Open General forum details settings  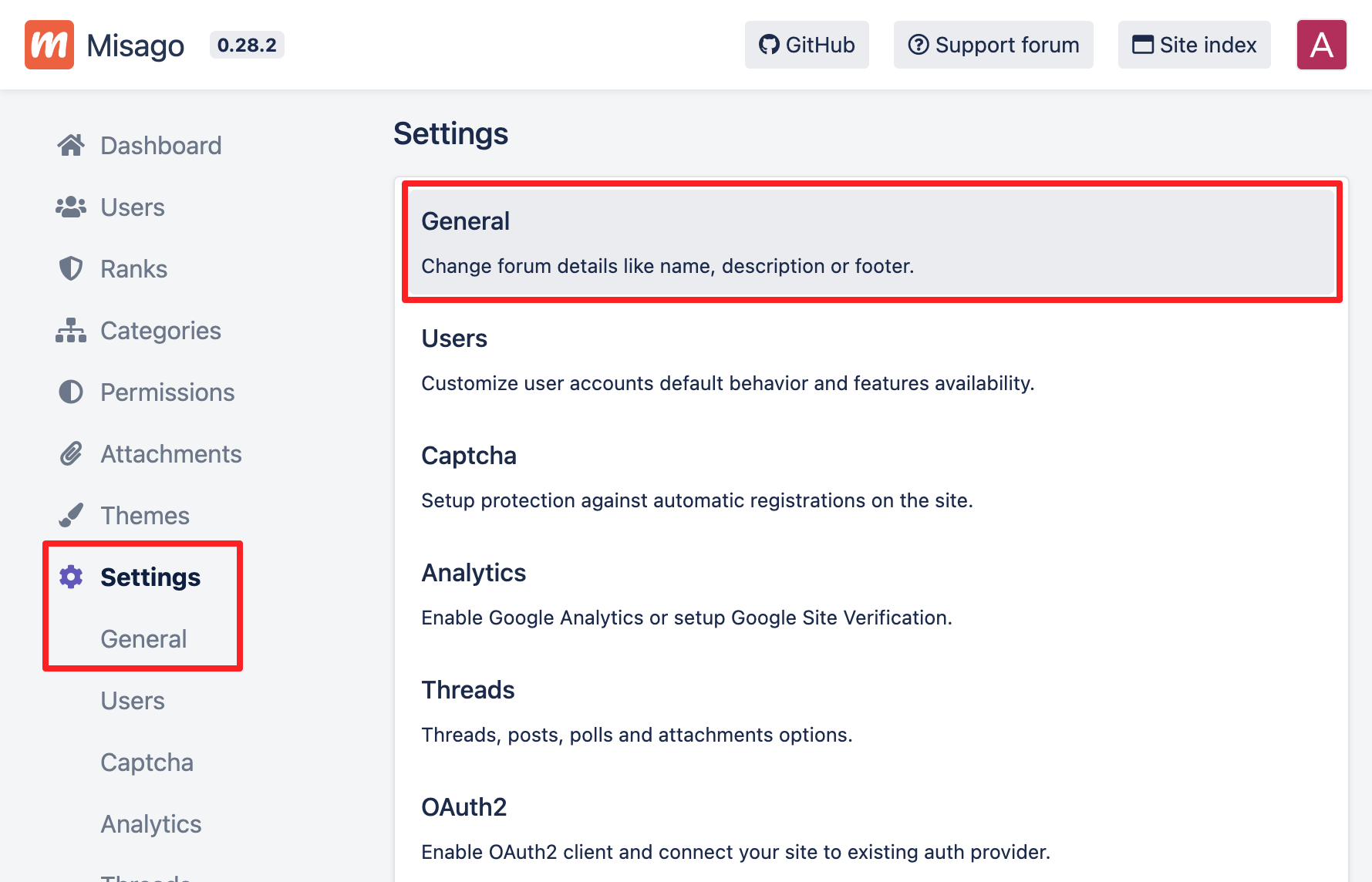871,242
